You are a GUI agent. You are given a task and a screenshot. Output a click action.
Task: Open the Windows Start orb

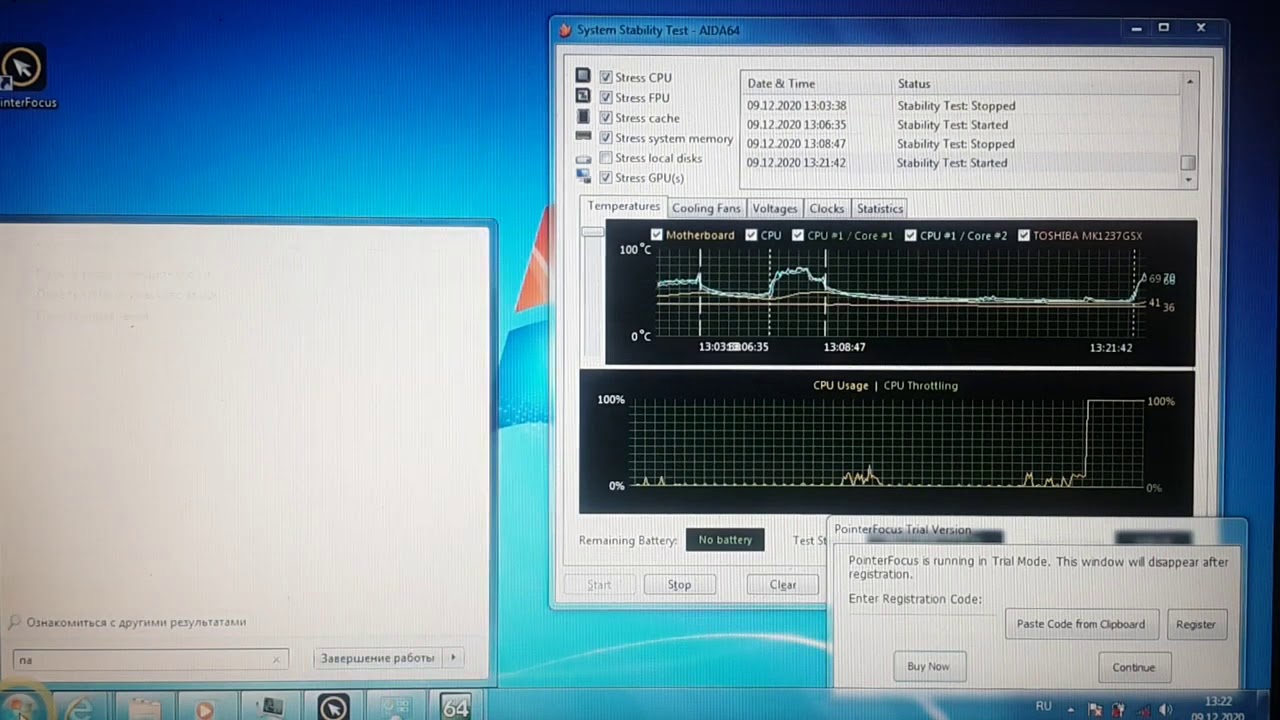(x=22, y=706)
